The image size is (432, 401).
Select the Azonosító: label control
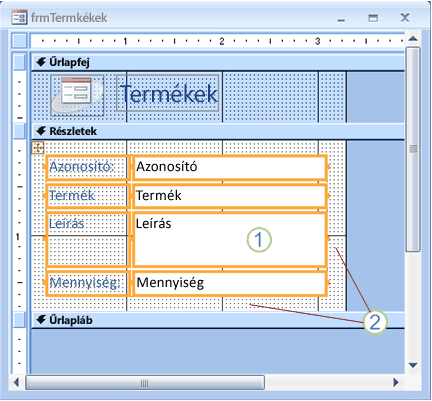coord(87,167)
